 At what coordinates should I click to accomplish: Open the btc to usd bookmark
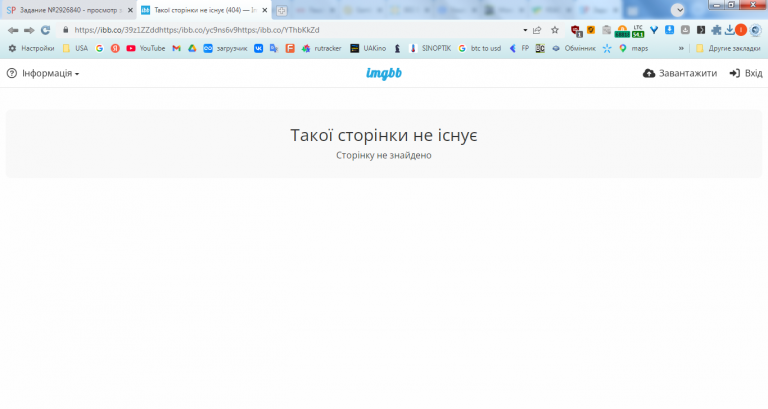(x=480, y=48)
